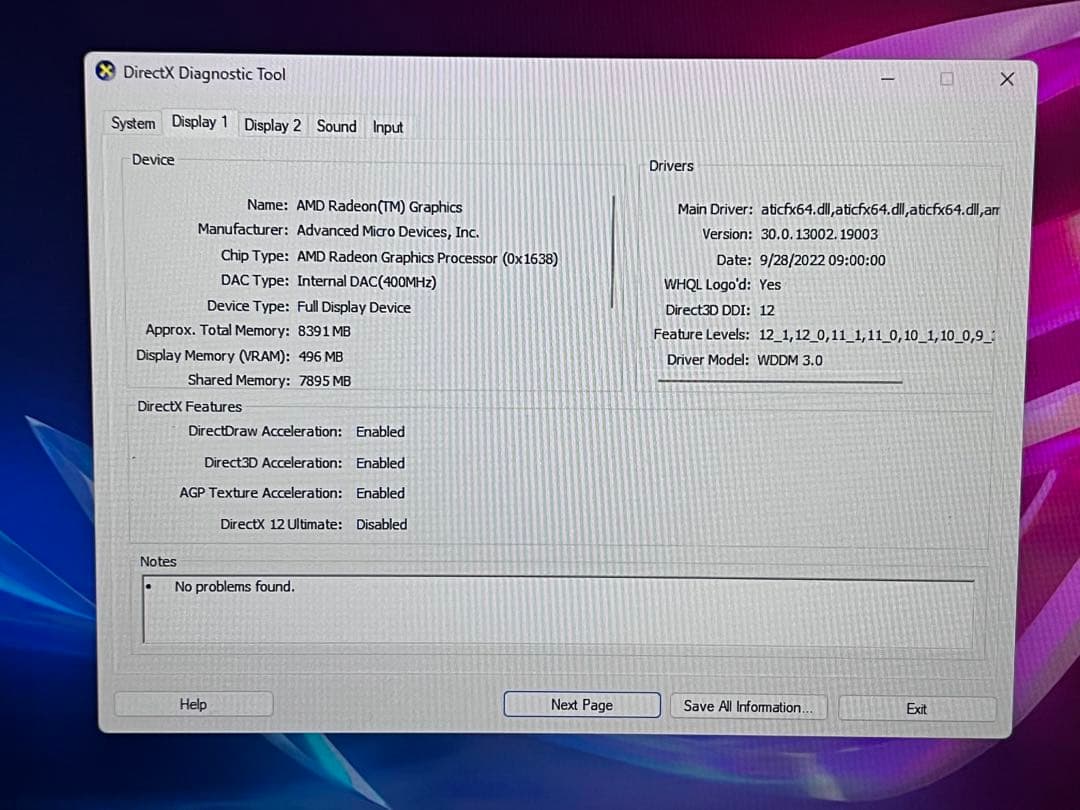Click DirectX 12 Ultimate 'Disabled' value
The height and width of the screenshot is (810, 1080).
click(382, 524)
